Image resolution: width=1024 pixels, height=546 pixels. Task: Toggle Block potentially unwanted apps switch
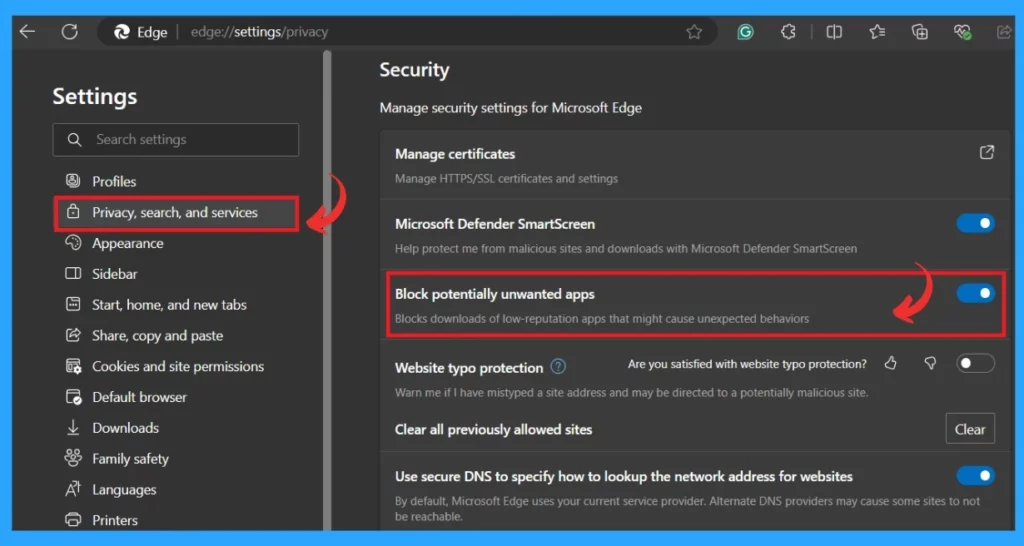(975, 293)
